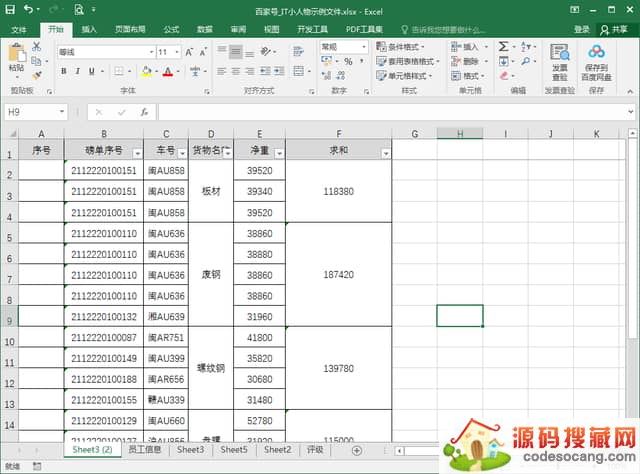This screenshot has height=474, width=640.
Task: Open the 员工信息 sheet tab
Action: pyautogui.click(x=146, y=451)
